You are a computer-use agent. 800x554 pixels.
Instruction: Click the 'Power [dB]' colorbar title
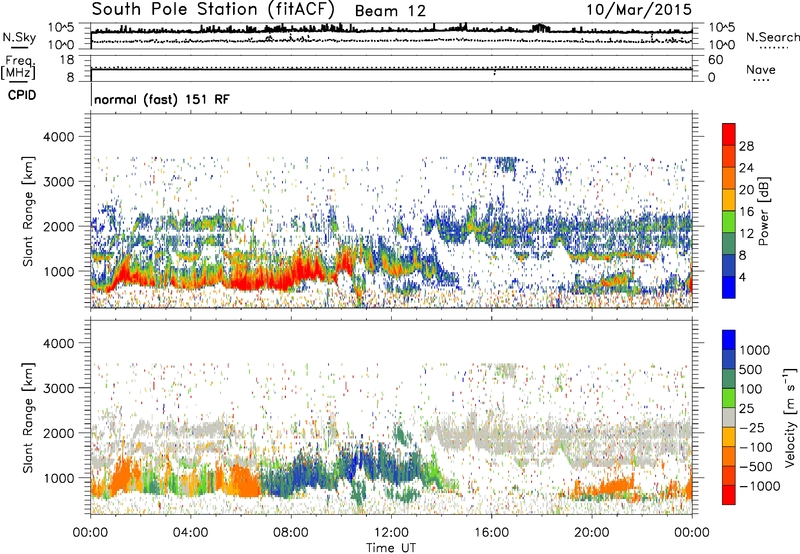tap(763, 211)
